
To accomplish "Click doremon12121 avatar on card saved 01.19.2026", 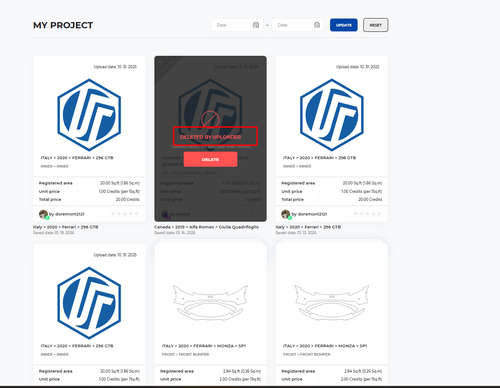I will 44,214.
